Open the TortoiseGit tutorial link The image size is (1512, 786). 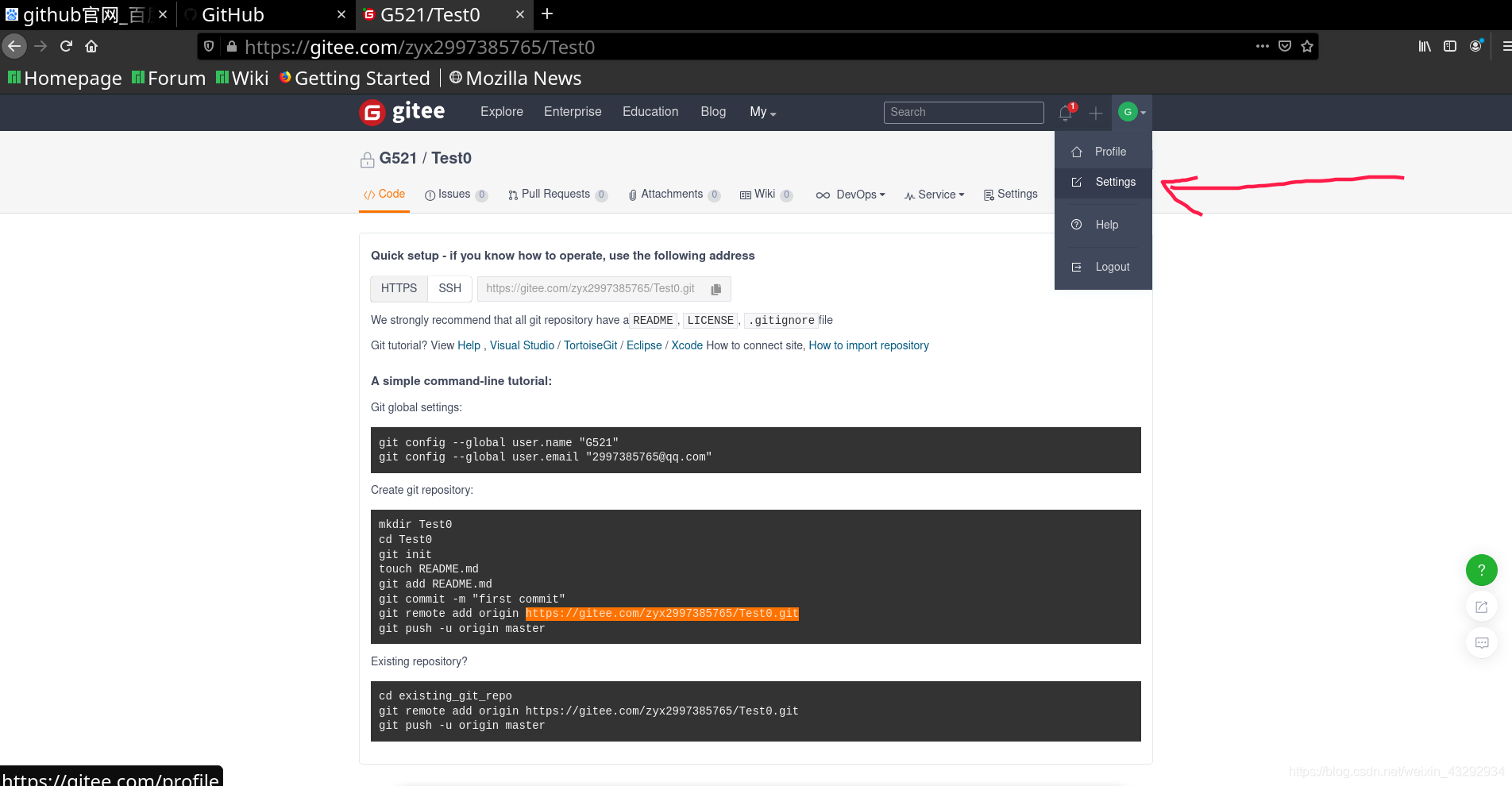[x=590, y=345]
